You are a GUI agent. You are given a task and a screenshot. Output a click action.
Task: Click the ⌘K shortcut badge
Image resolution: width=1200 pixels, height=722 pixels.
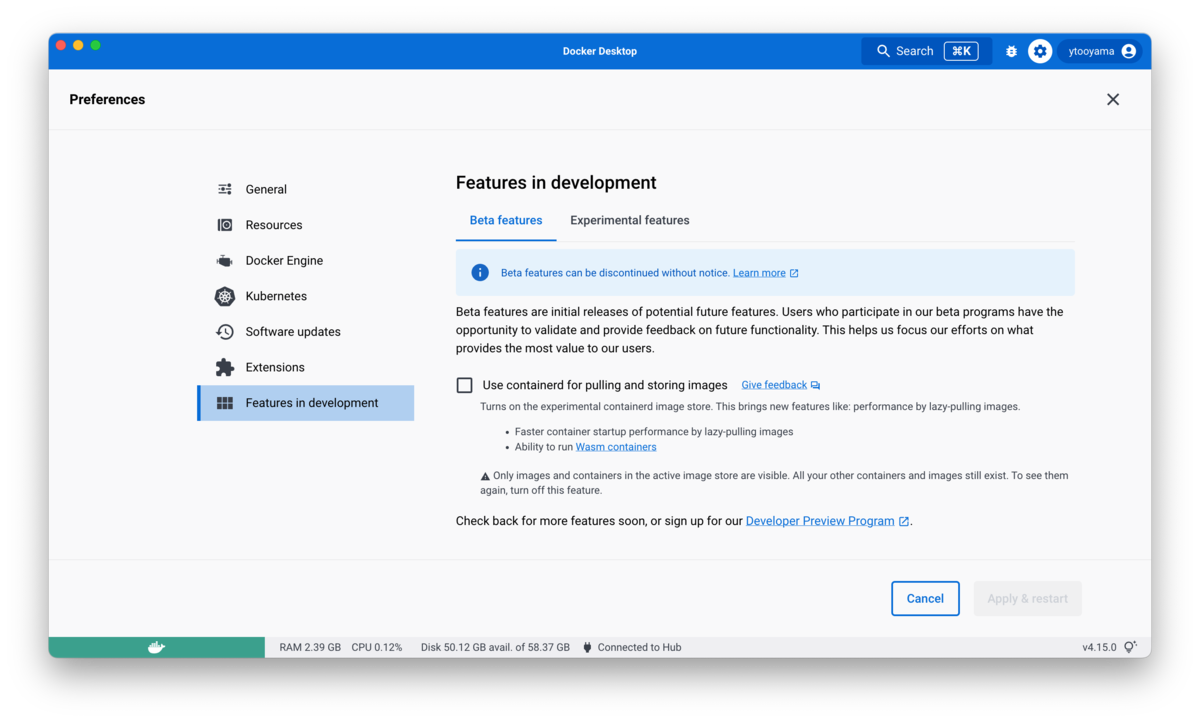pyautogui.click(x=961, y=51)
